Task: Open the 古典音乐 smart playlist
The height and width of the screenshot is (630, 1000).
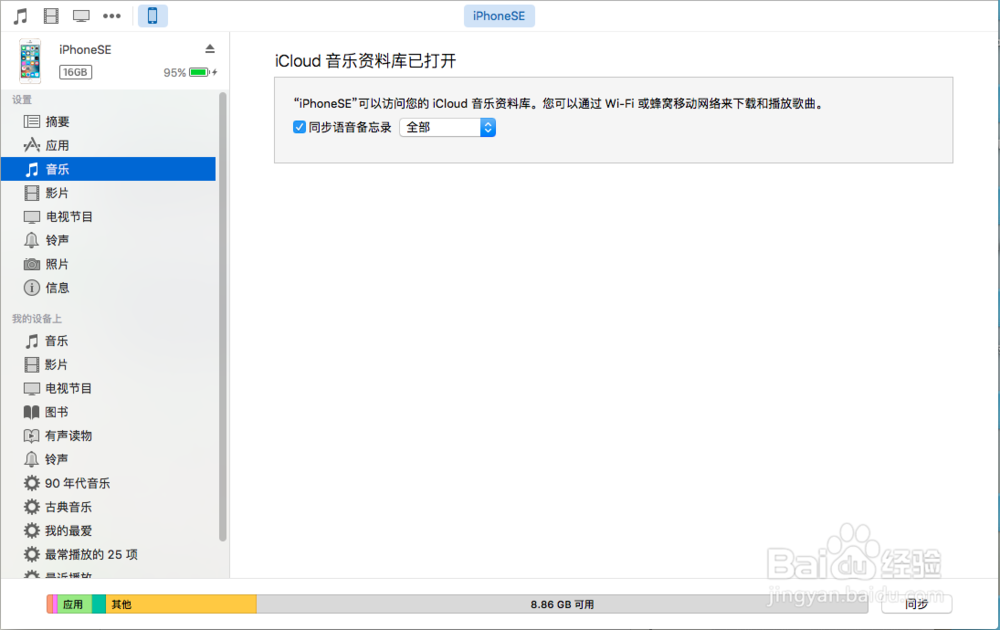Action: 108,507
